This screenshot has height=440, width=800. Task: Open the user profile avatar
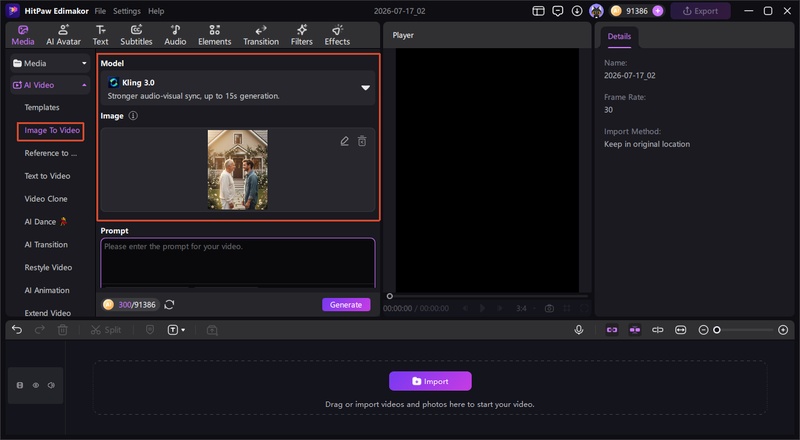pyautogui.click(x=596, y=11)
